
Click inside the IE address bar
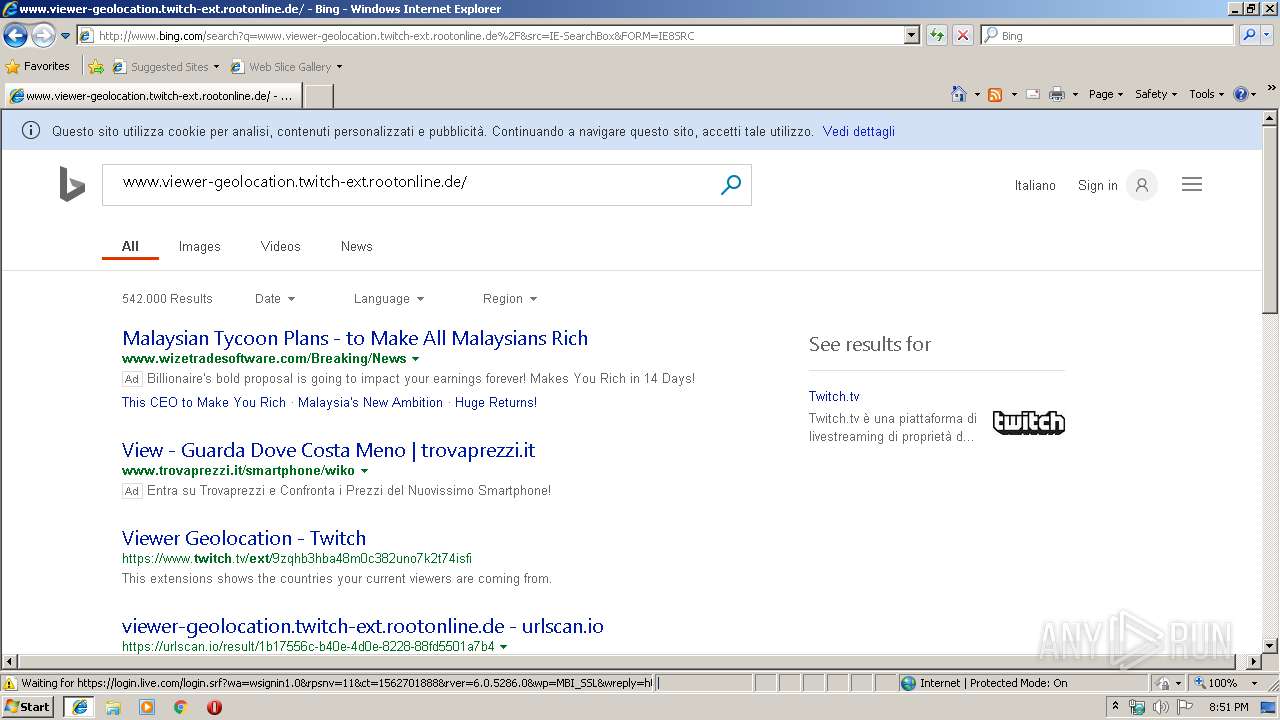point(490,35)
